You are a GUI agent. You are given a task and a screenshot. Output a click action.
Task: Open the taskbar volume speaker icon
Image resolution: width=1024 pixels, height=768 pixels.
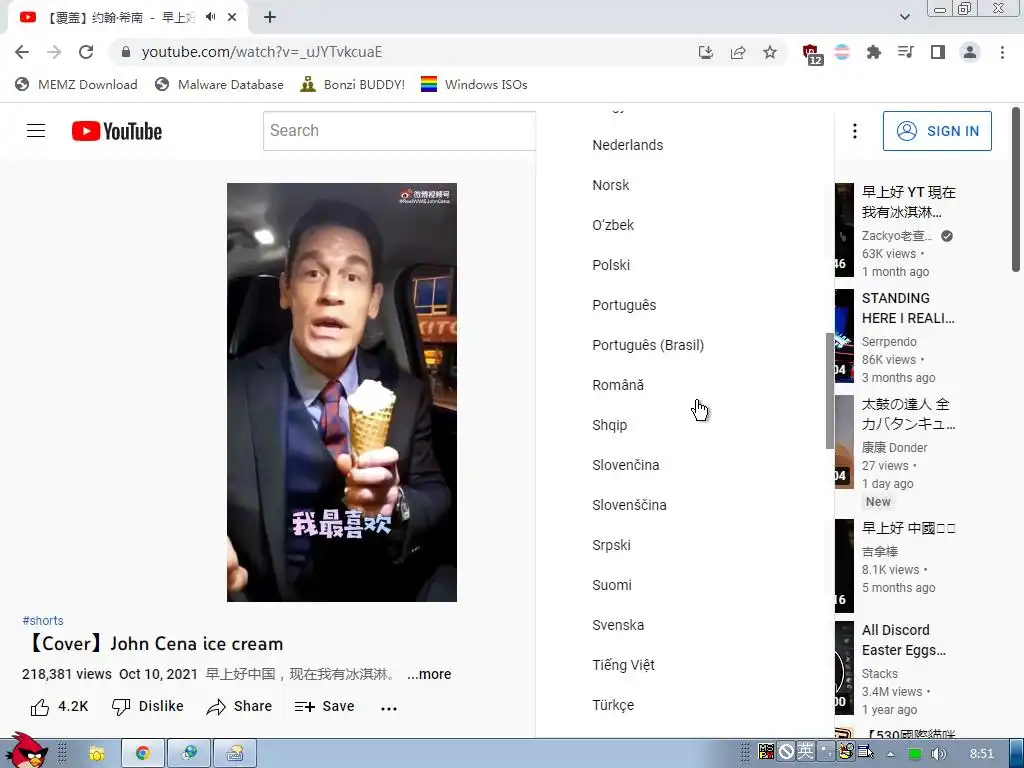(x=938, y=754)
